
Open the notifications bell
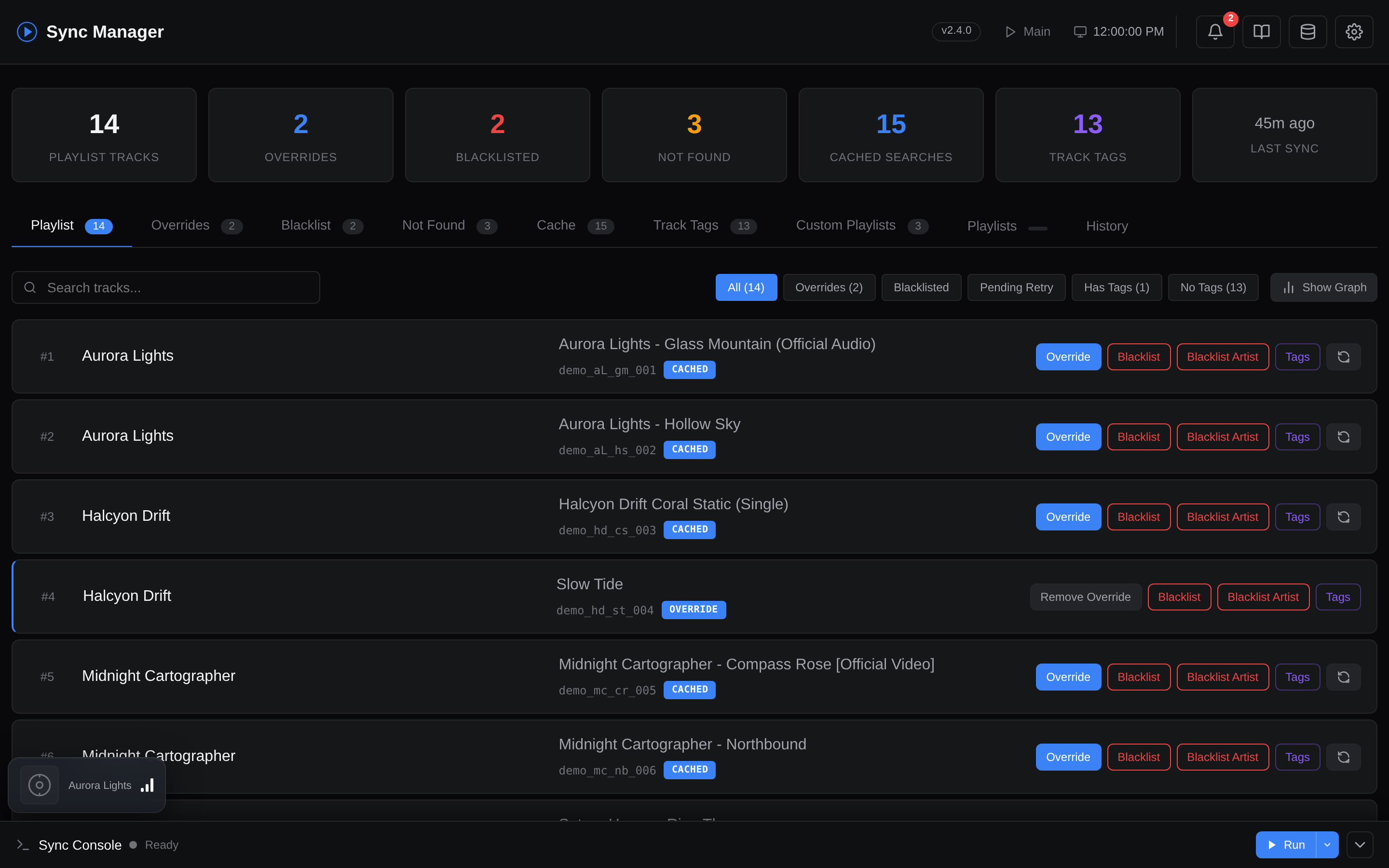1215,31
